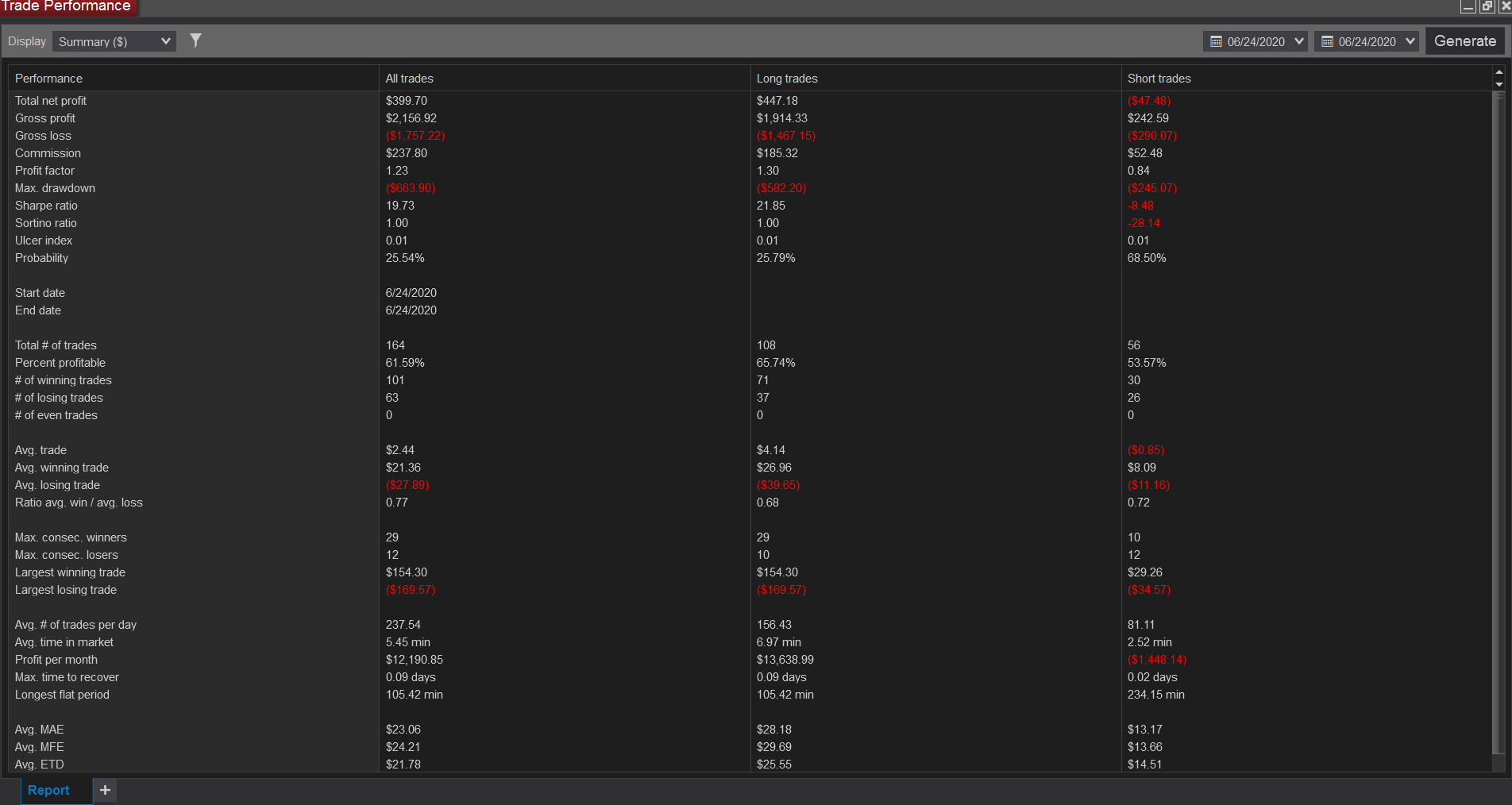This screenshot has width=1512, height=805.
Task: Select the Avg. MAE row label
Action: point(40,730)
